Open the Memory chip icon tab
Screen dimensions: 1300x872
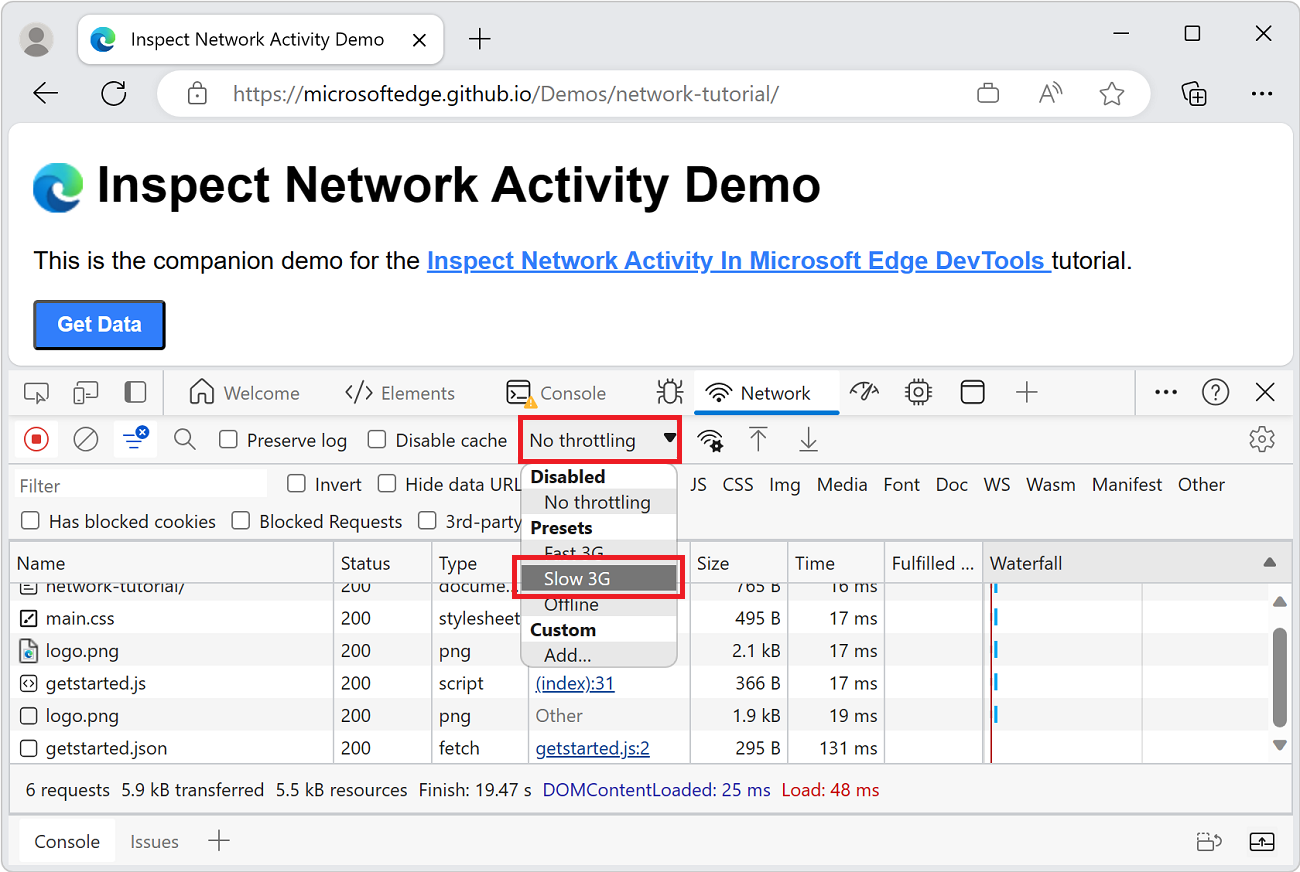point(918,393)
